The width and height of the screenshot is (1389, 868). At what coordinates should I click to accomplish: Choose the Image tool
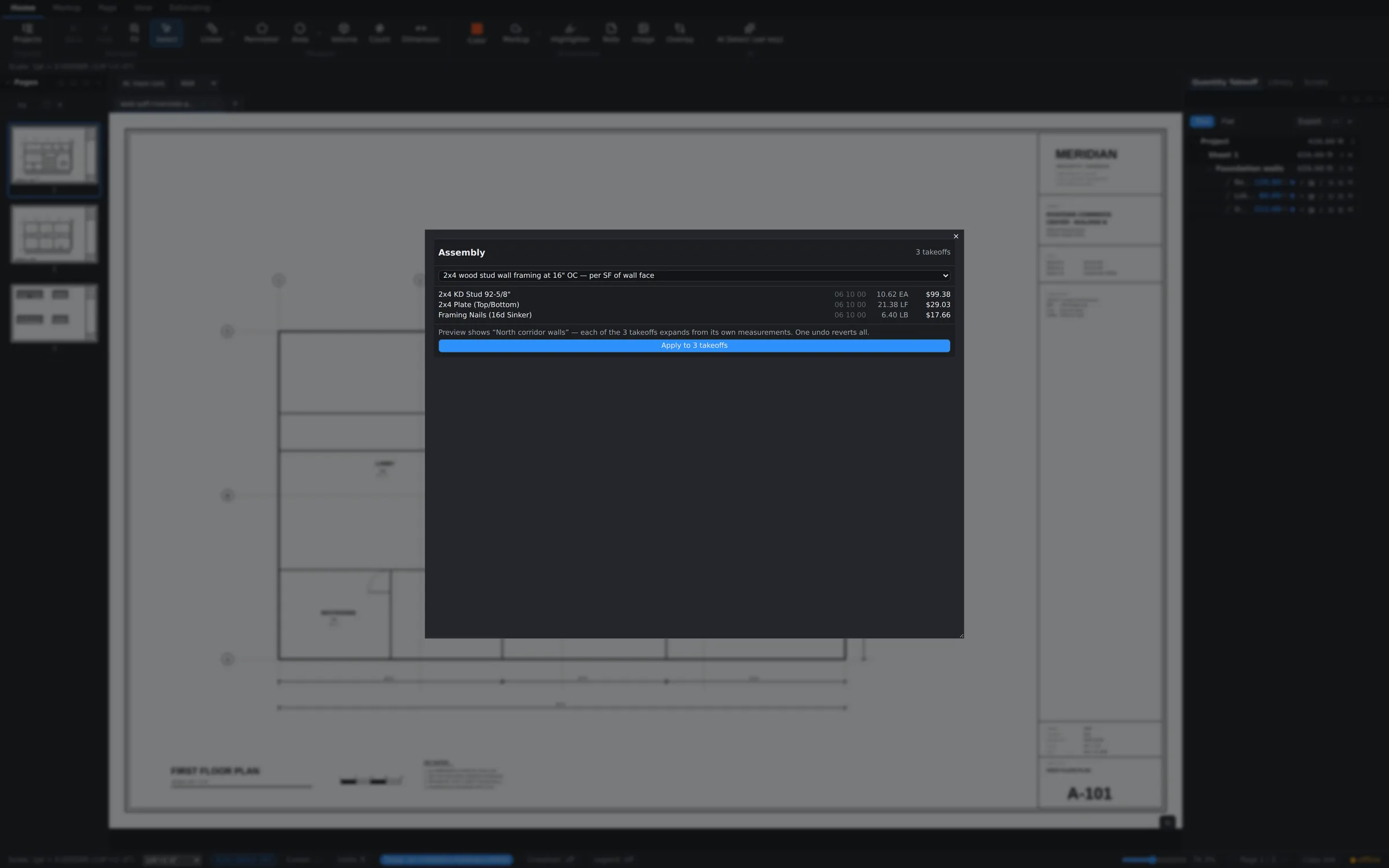pyautogui.click(x=643, y=33)
